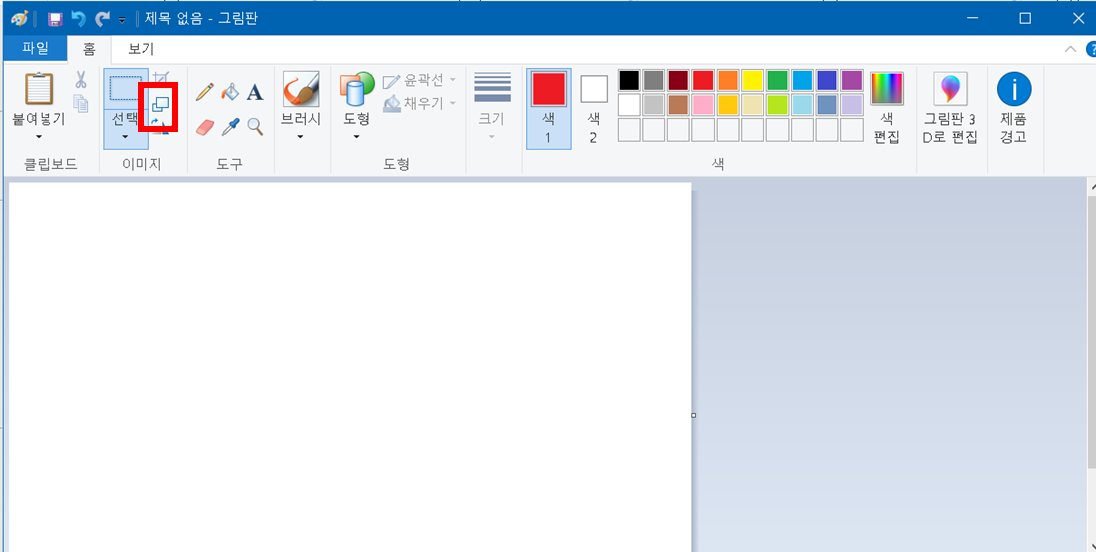Pick the gold palette swatch
This screenshot has height=552, width=1096.
tap(728, 105)
